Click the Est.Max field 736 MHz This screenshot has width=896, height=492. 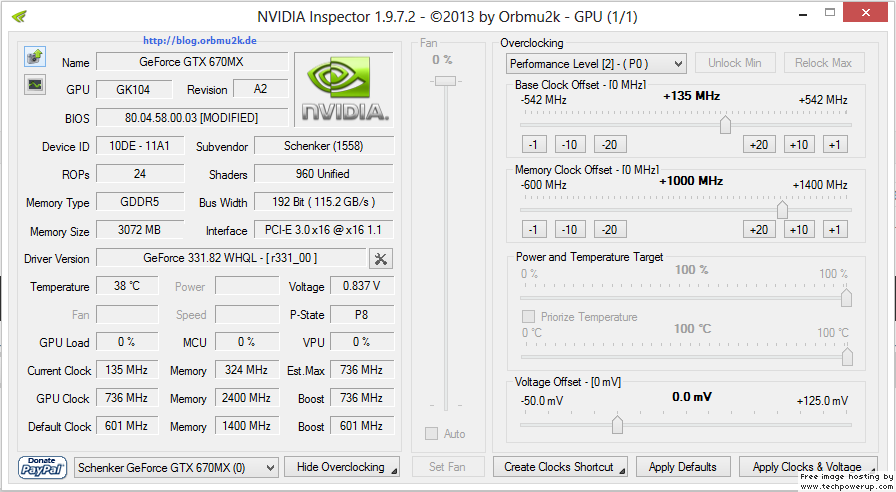point(362,370)
